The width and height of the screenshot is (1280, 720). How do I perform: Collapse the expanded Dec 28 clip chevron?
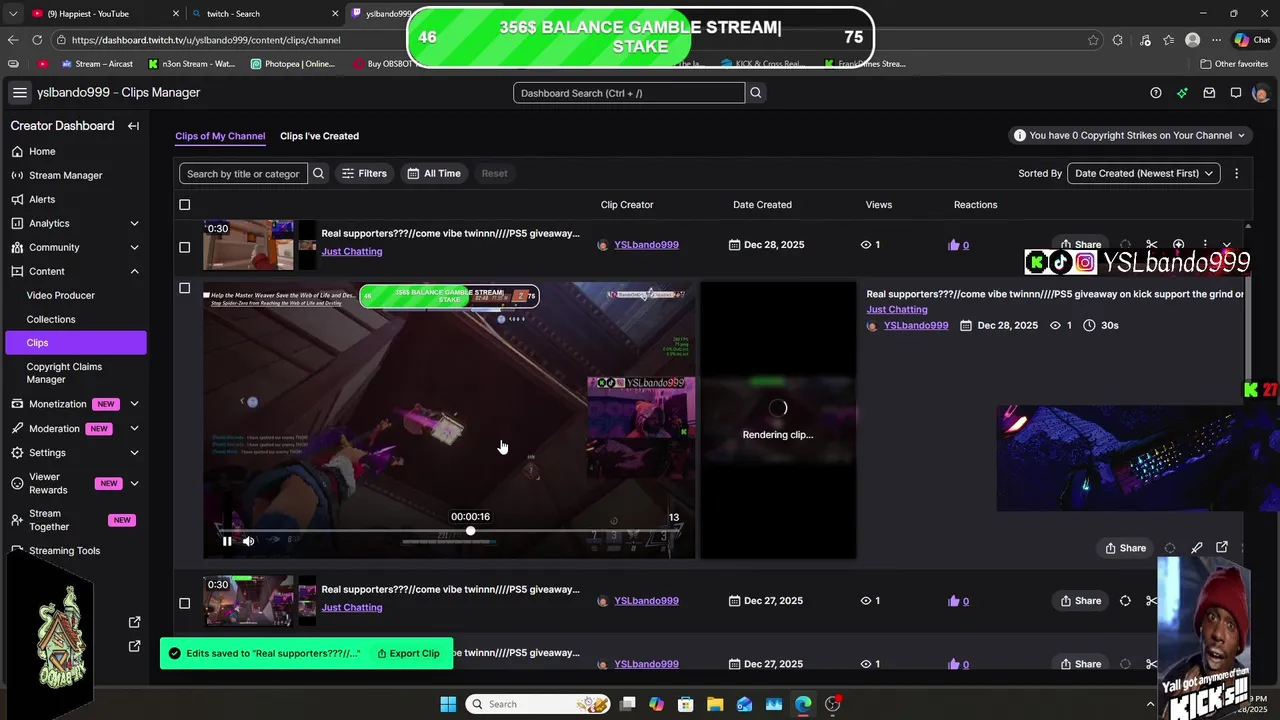[x=1227, y=245]
